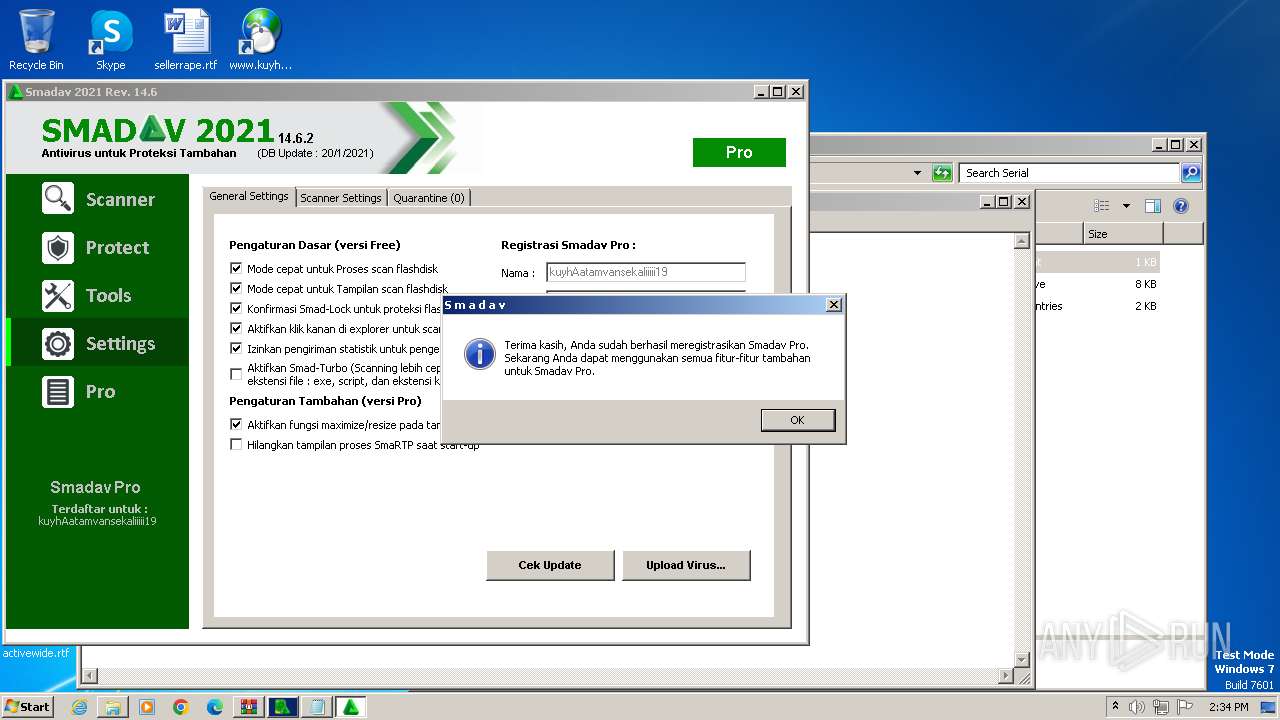1280x720 pixels.
Task: Select sellerrape.rtf desktop file
Action: pyautogui.click(x=185, y=40)
